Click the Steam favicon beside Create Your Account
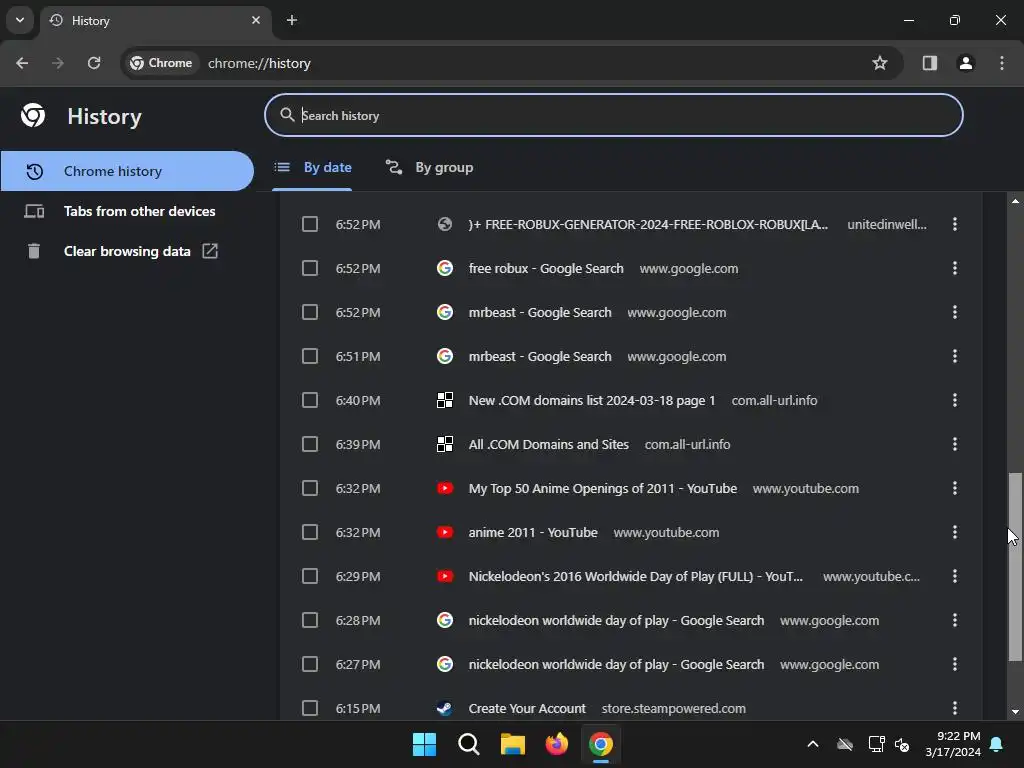The height and width of the screenshot is (768, 1024). click(445, 709)
